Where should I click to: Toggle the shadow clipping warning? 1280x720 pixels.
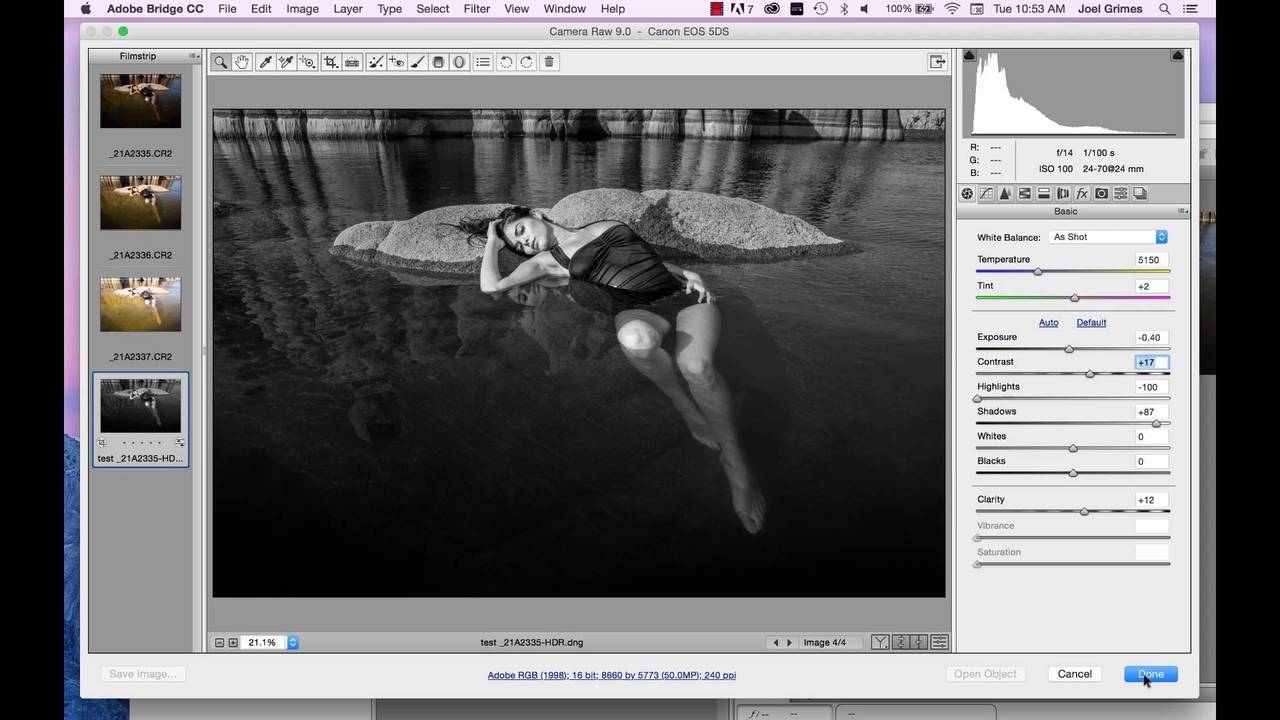click(968, 56)
